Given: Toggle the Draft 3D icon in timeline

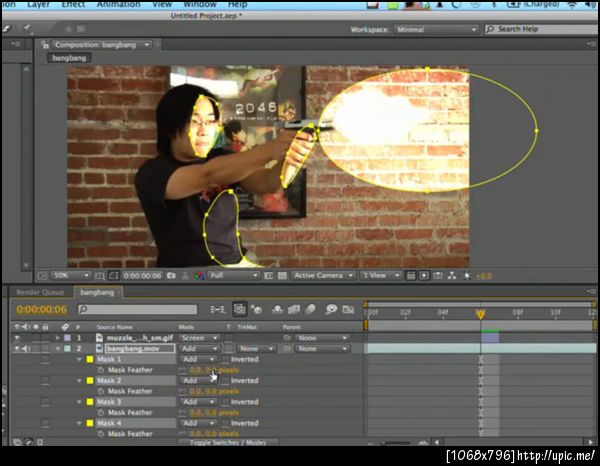Looking at the screenshot, I should 257,309.
